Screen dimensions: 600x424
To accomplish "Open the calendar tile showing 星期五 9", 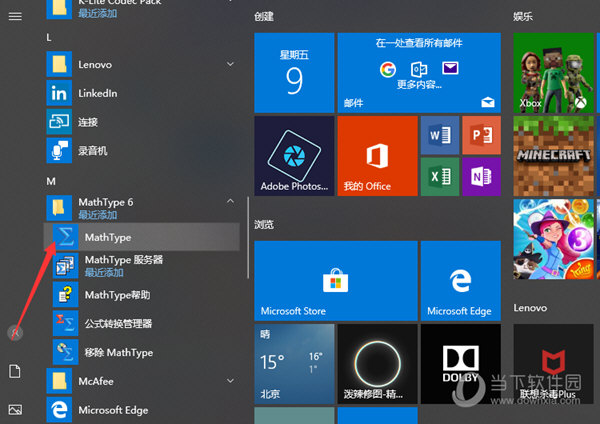I will point(294,73).
